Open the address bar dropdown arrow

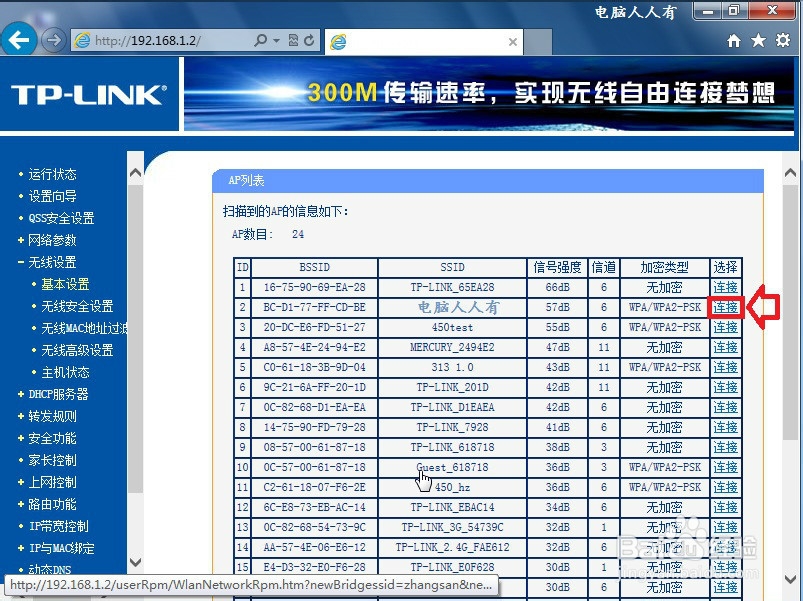[x=277, y=40]
